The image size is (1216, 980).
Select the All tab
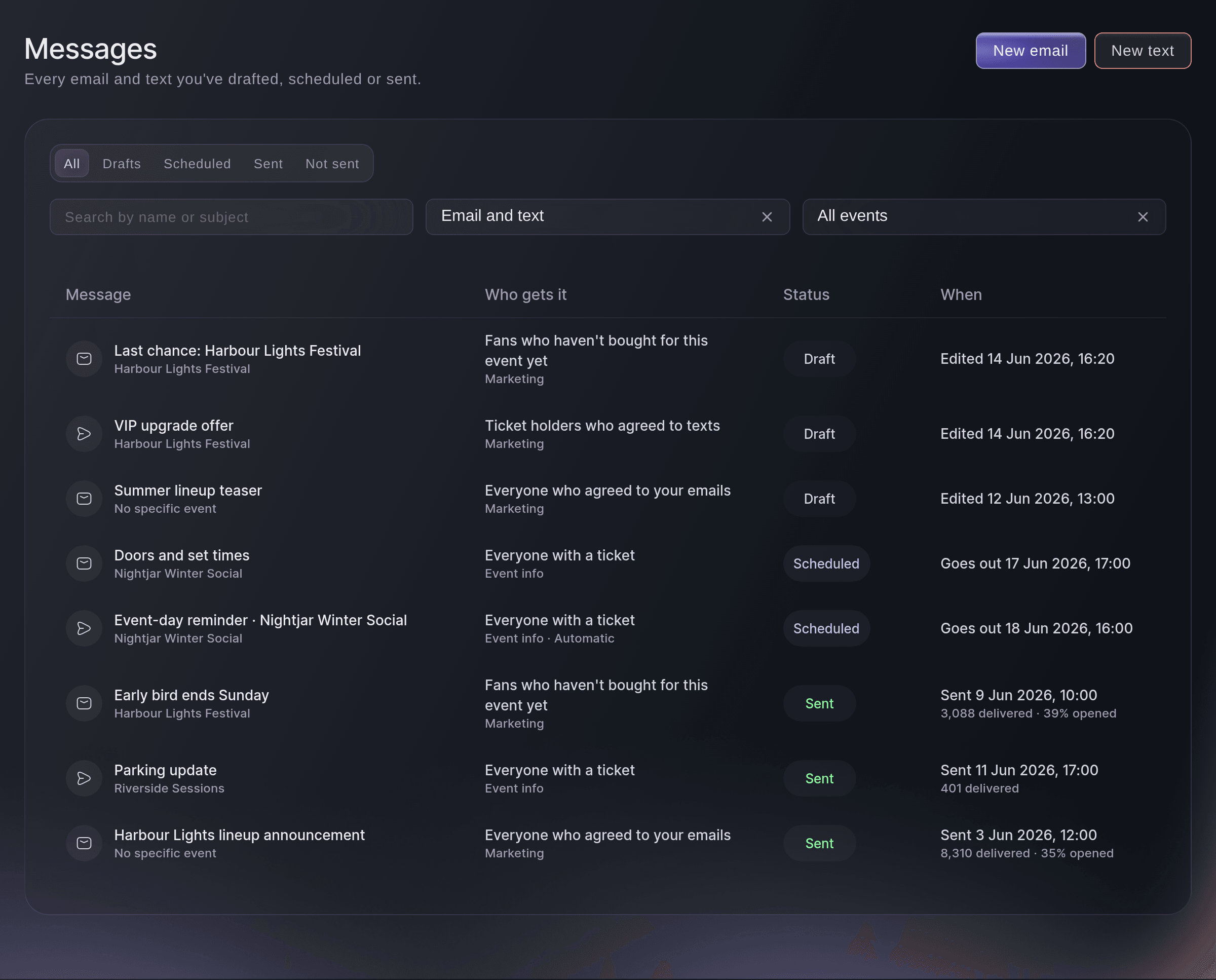[72, 164]
